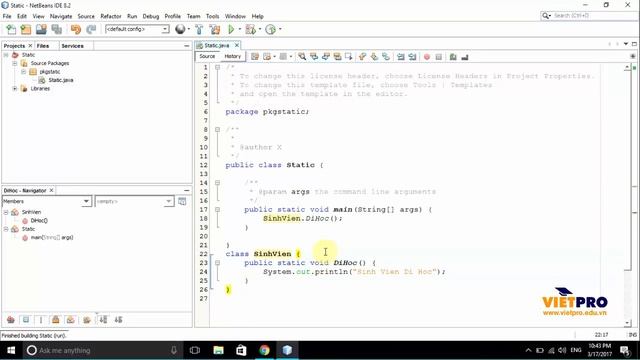Select Static.java in Projects tree

point(60,80)
